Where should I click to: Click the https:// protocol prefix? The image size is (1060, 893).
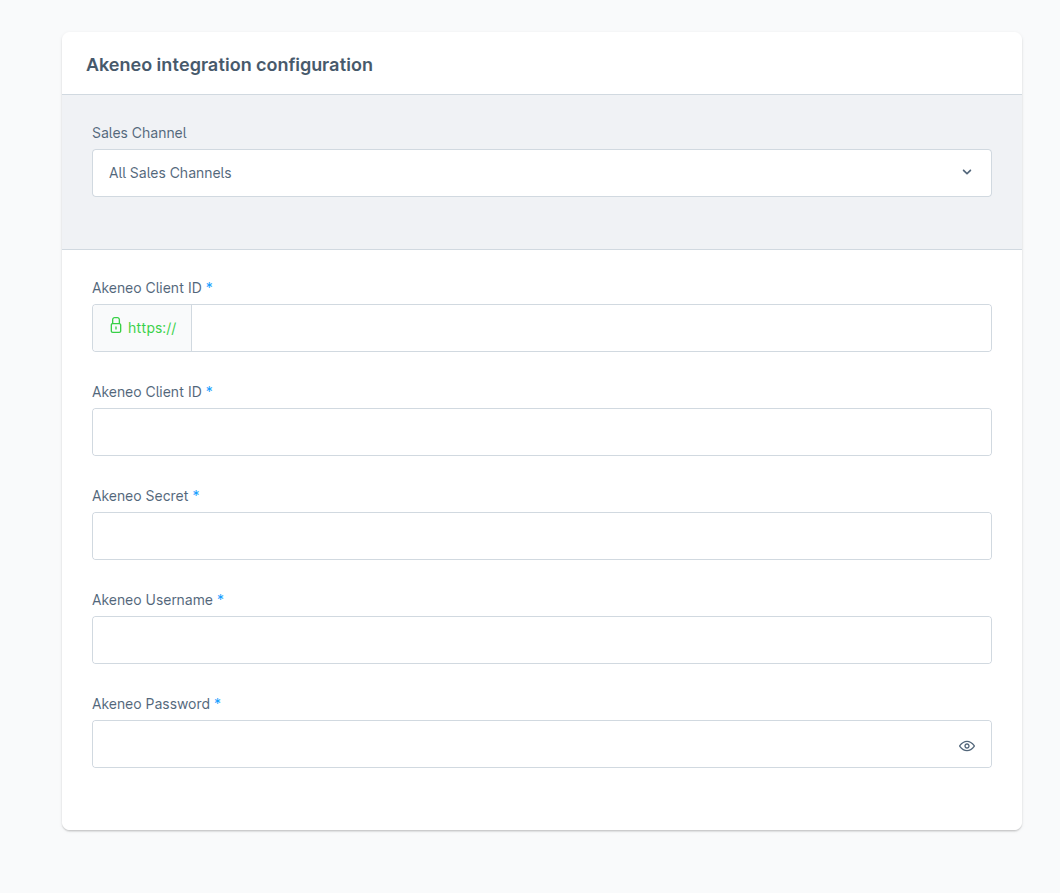[x=152, y=327]
